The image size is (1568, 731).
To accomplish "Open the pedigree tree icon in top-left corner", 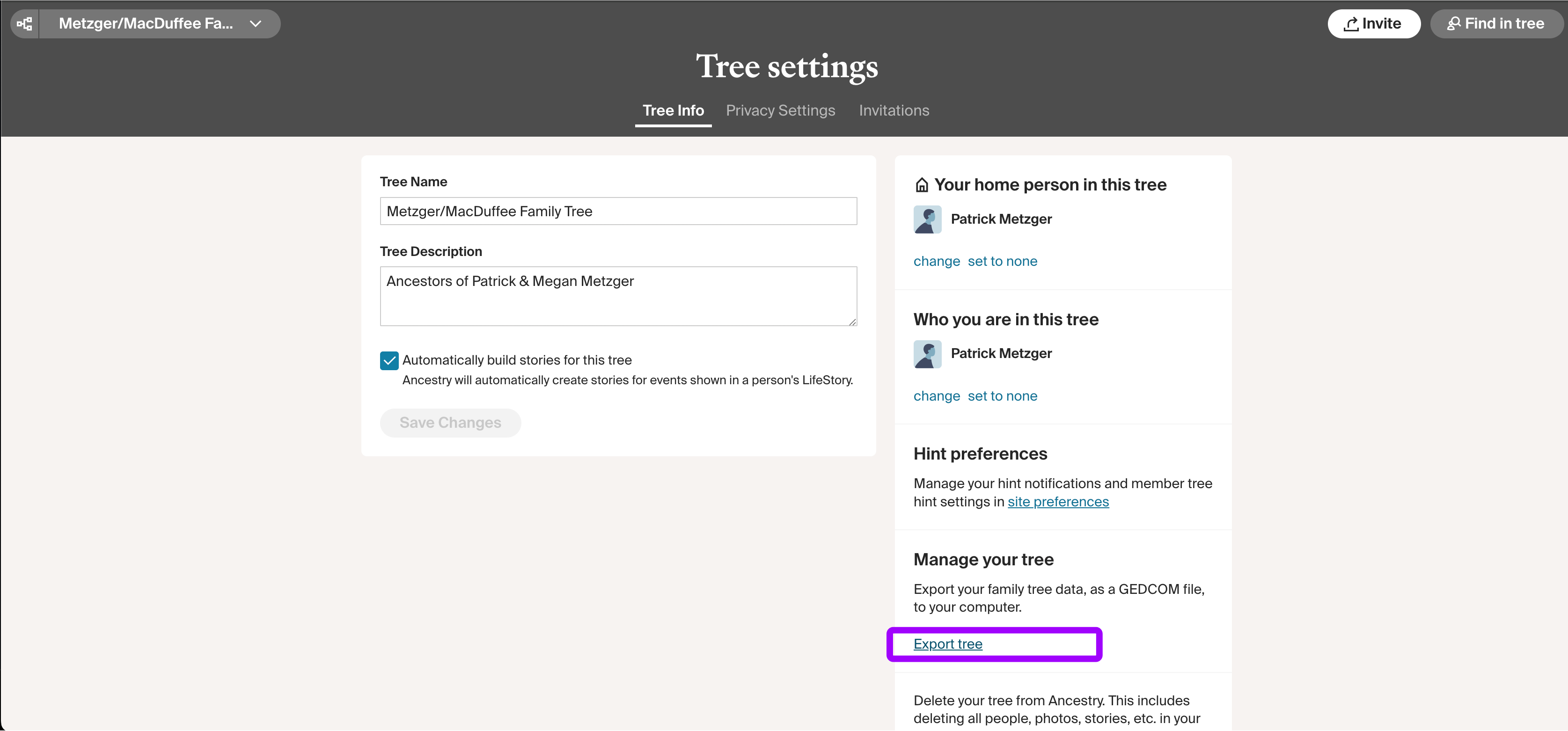I will pyautogui.click(x=24, y=24).
